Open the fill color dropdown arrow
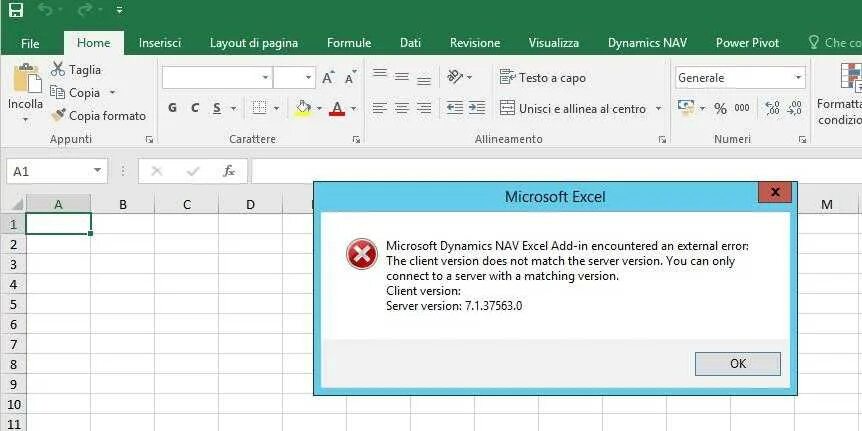Screen dimensions: 862x431 click(x=319, y=108)
